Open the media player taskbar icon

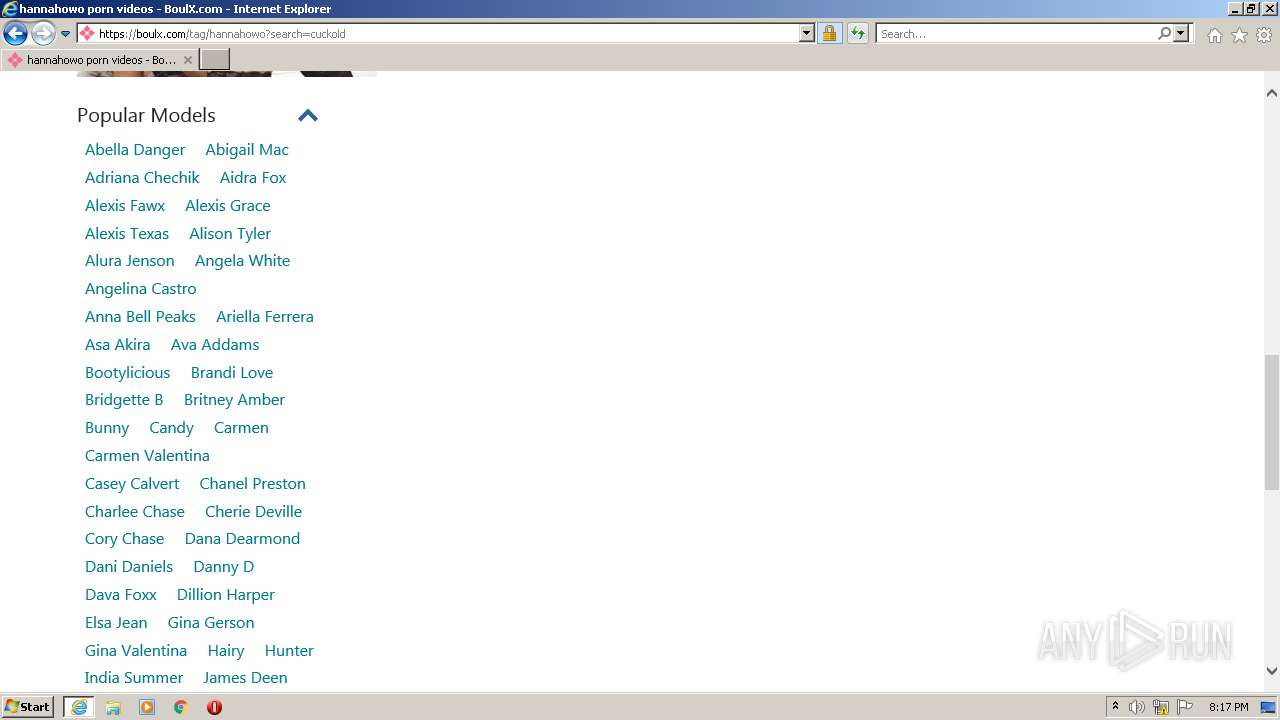(147, 707)
